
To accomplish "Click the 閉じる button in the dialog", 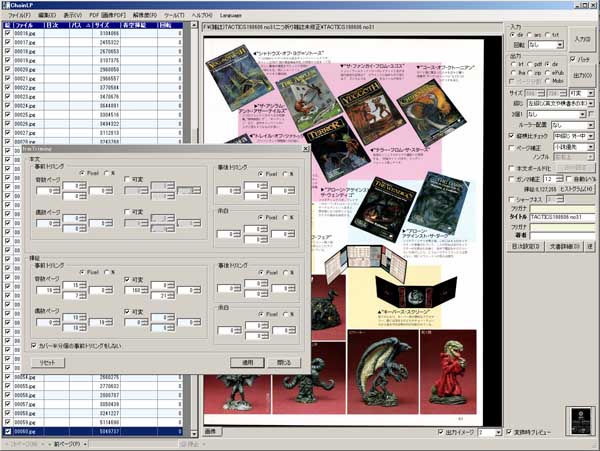I will (x=284, y=362).
